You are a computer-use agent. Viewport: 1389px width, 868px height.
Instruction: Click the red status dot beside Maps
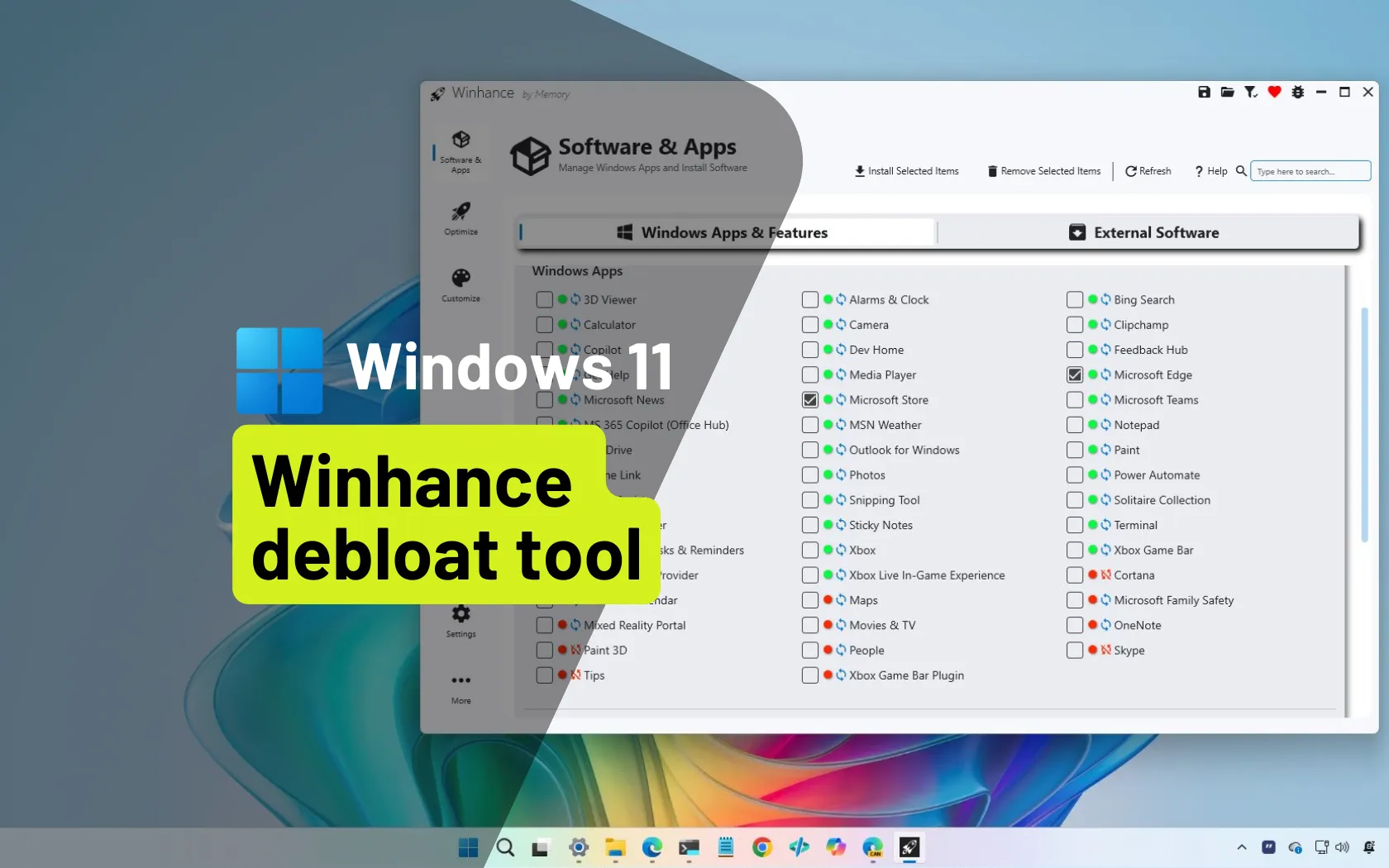click(828, 600)
